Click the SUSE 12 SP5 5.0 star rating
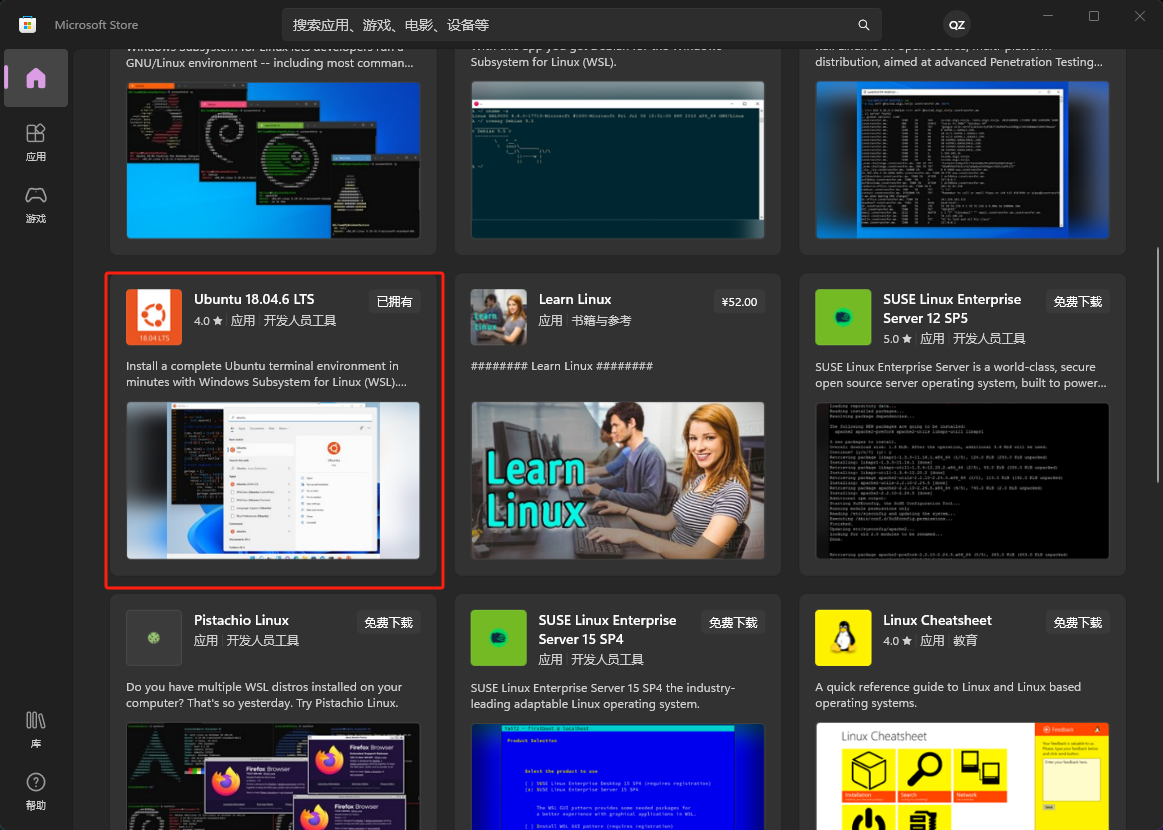This screenshot has height=830, width=1163. tap(897, 339)
